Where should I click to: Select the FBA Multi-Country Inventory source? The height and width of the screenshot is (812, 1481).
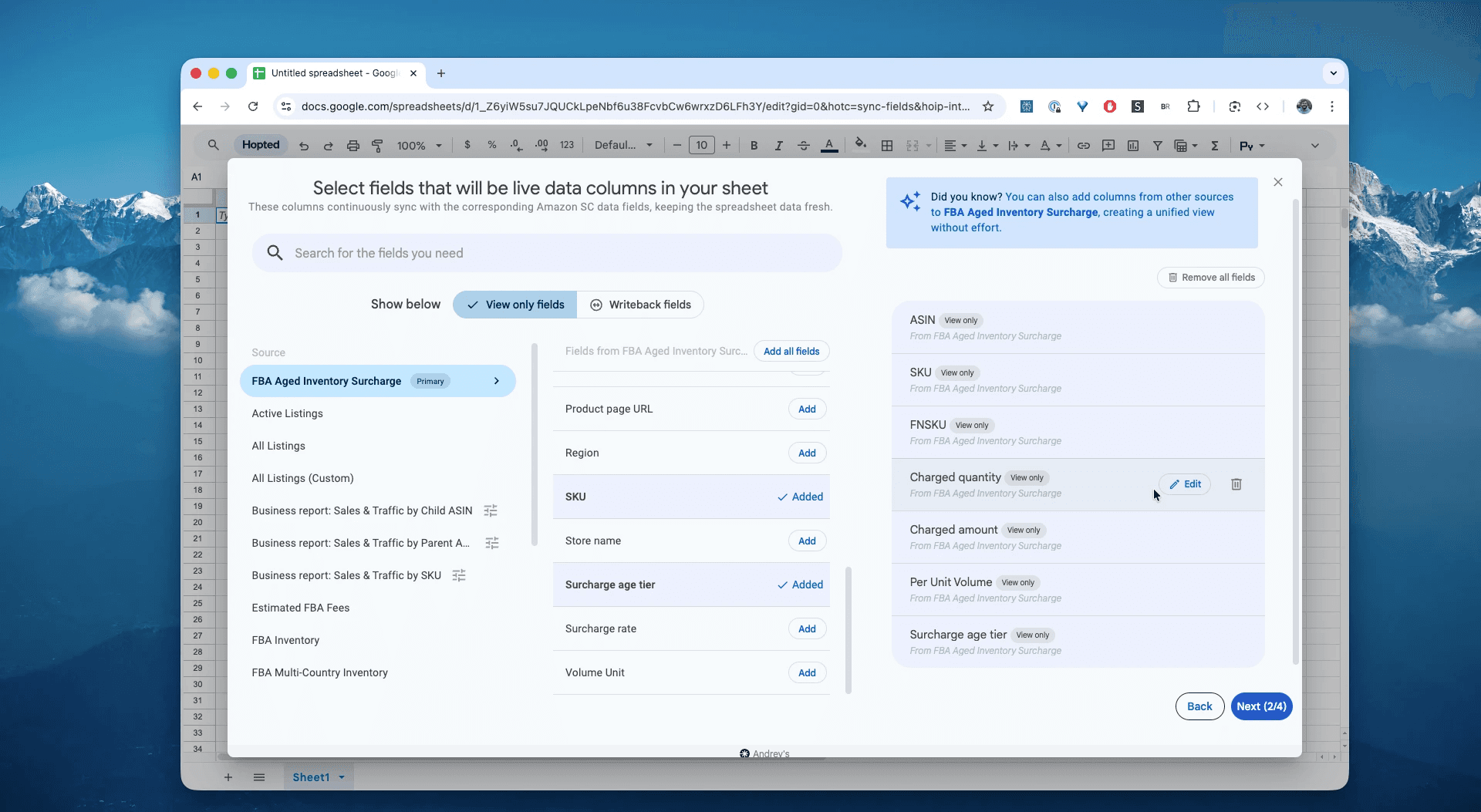(x=319, y=672)
